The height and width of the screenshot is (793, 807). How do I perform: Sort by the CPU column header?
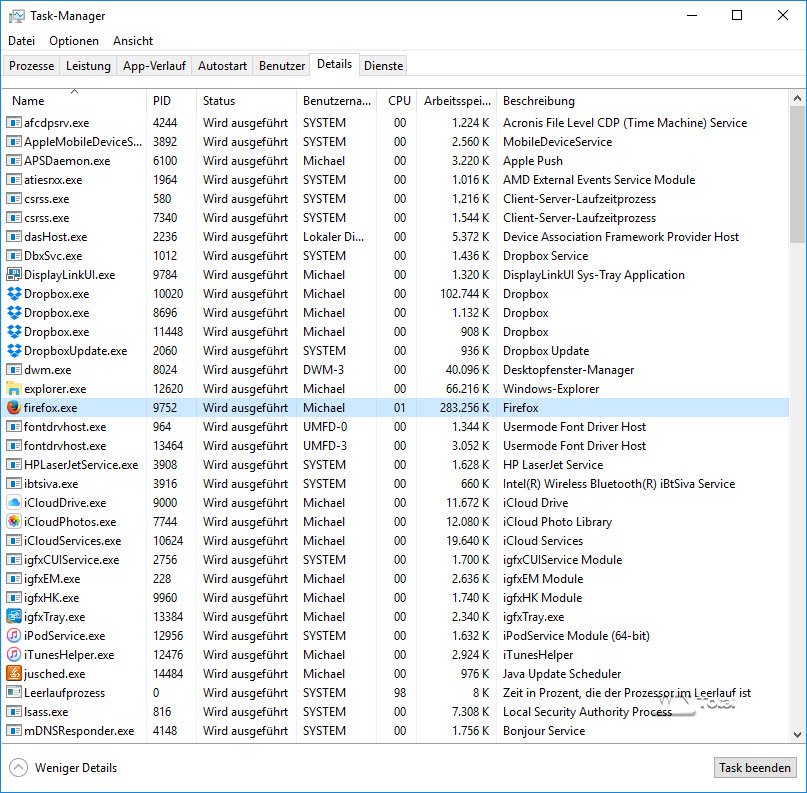tap(397, 101)
